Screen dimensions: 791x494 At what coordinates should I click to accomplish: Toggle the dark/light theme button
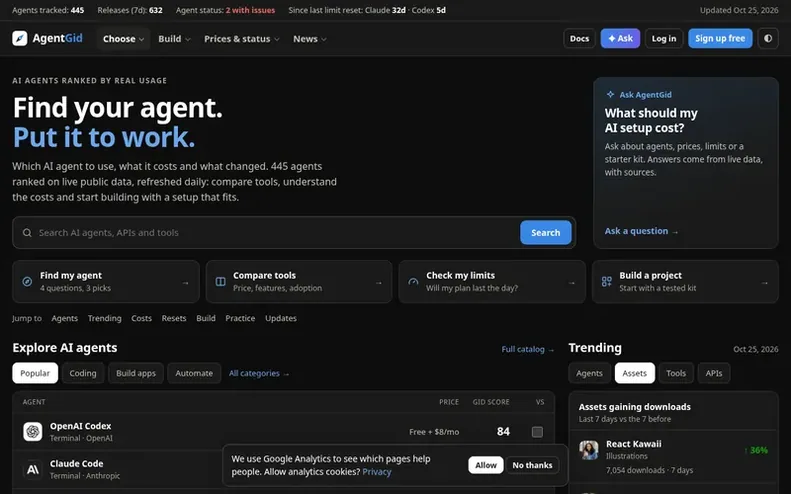point(768,38)
